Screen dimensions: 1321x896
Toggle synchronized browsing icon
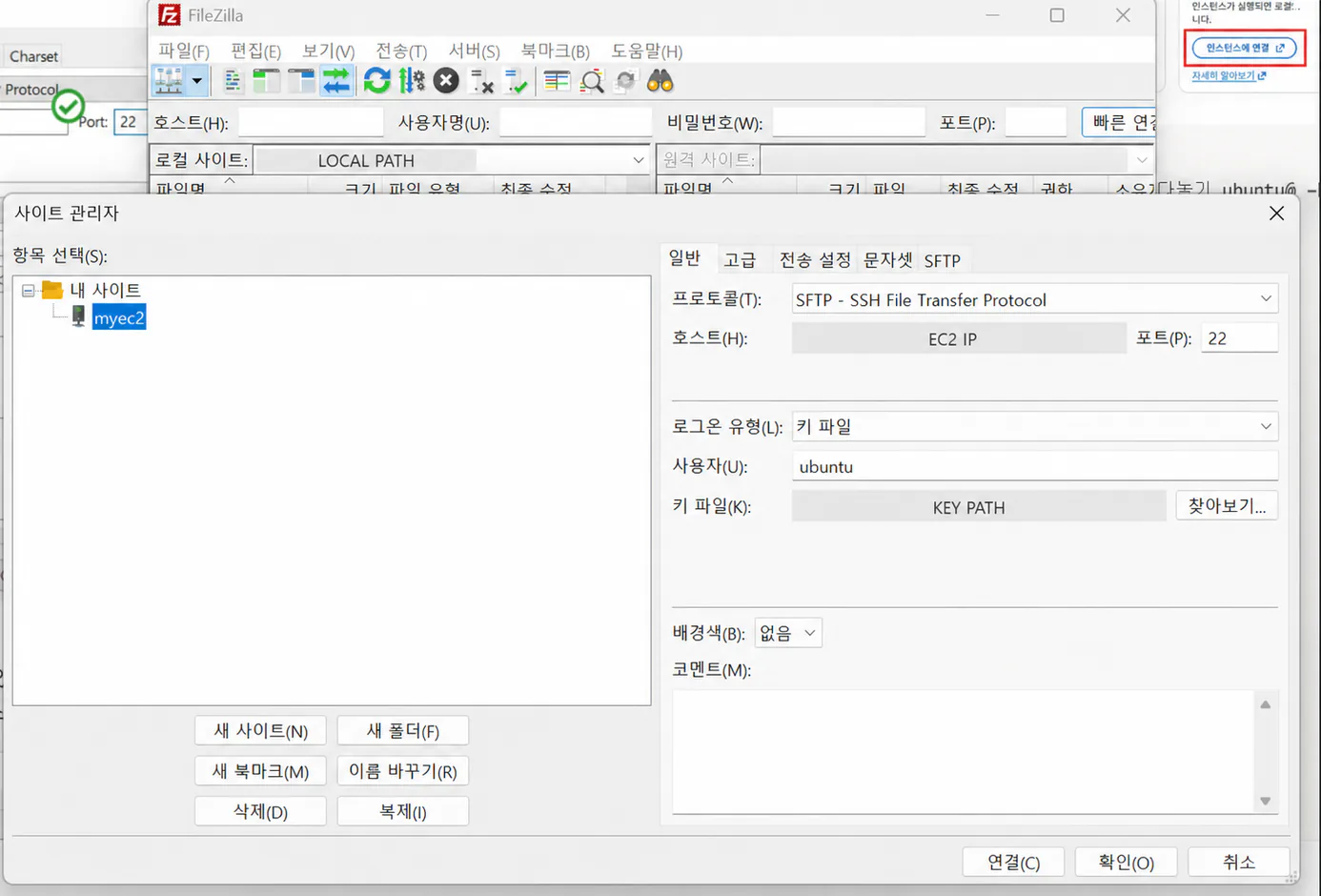click(x=625, y=81)
